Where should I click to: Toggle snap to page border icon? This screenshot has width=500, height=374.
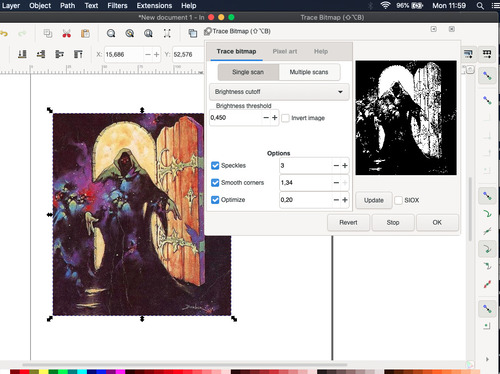(487, 326)
